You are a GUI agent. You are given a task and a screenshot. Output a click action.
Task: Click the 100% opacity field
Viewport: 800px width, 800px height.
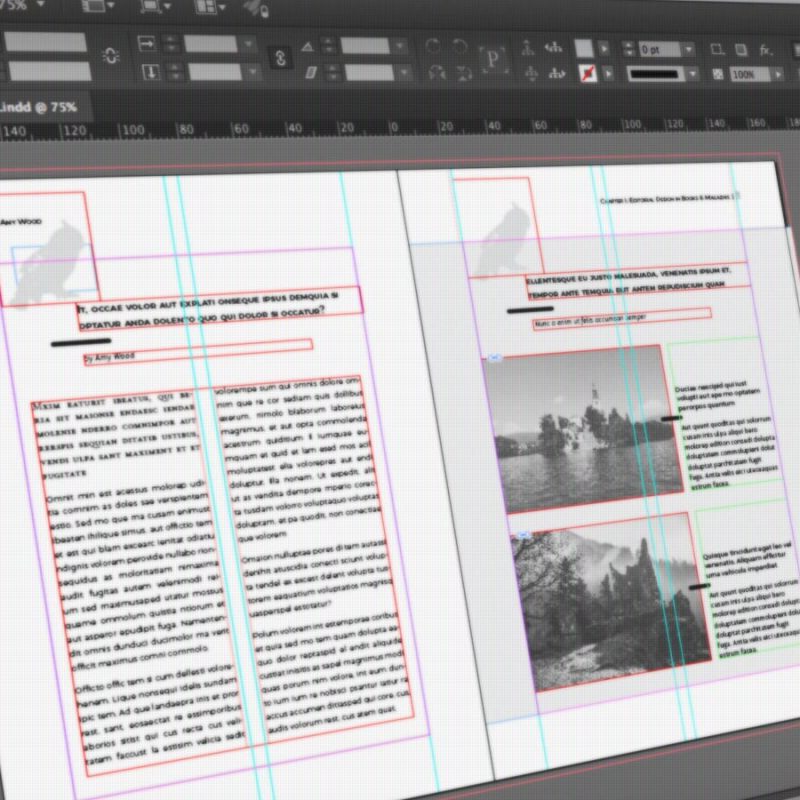(750, 75)
